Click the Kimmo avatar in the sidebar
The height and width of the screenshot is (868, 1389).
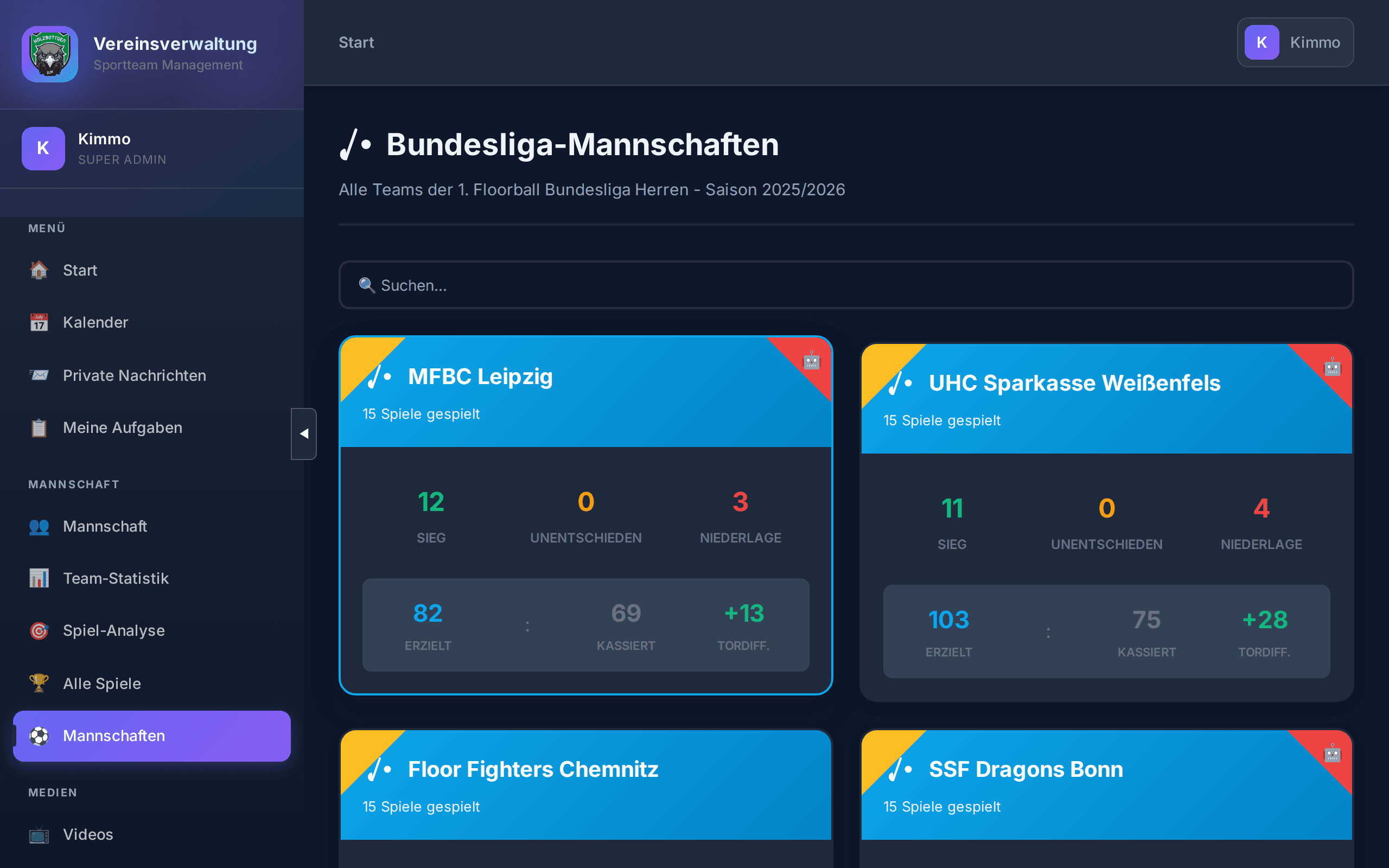pos(43,148)
